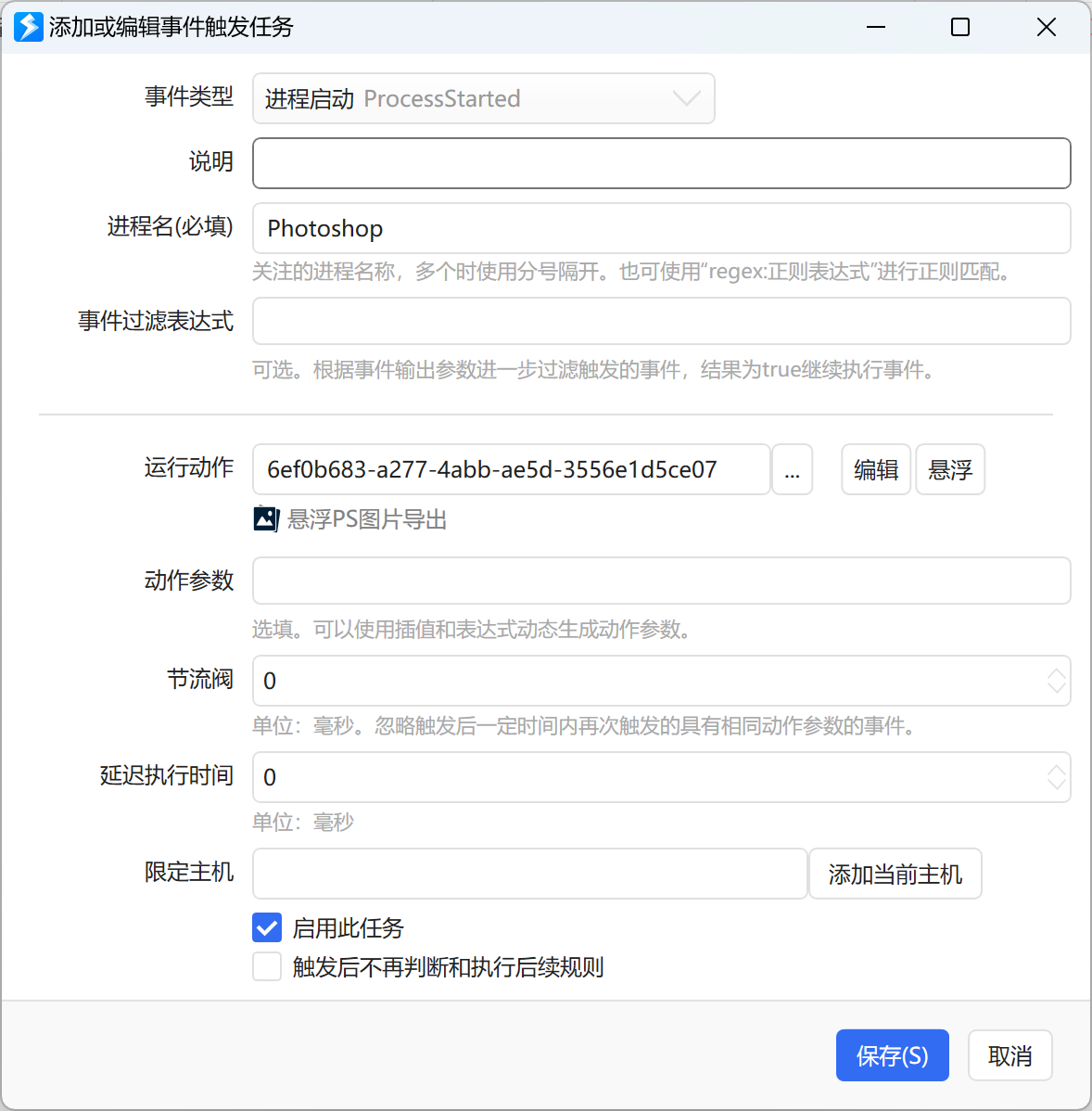Click the 悬浮 button
1092x1111 pixels.
(x=950, y=469)
